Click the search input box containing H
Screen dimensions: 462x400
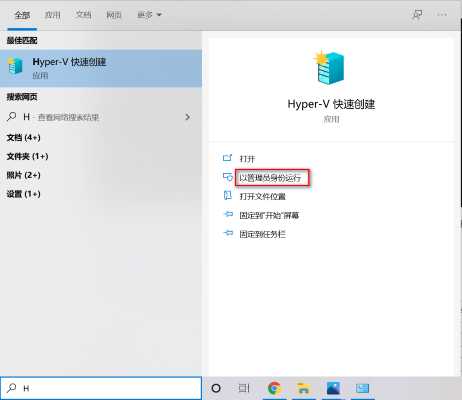(101, 388)
